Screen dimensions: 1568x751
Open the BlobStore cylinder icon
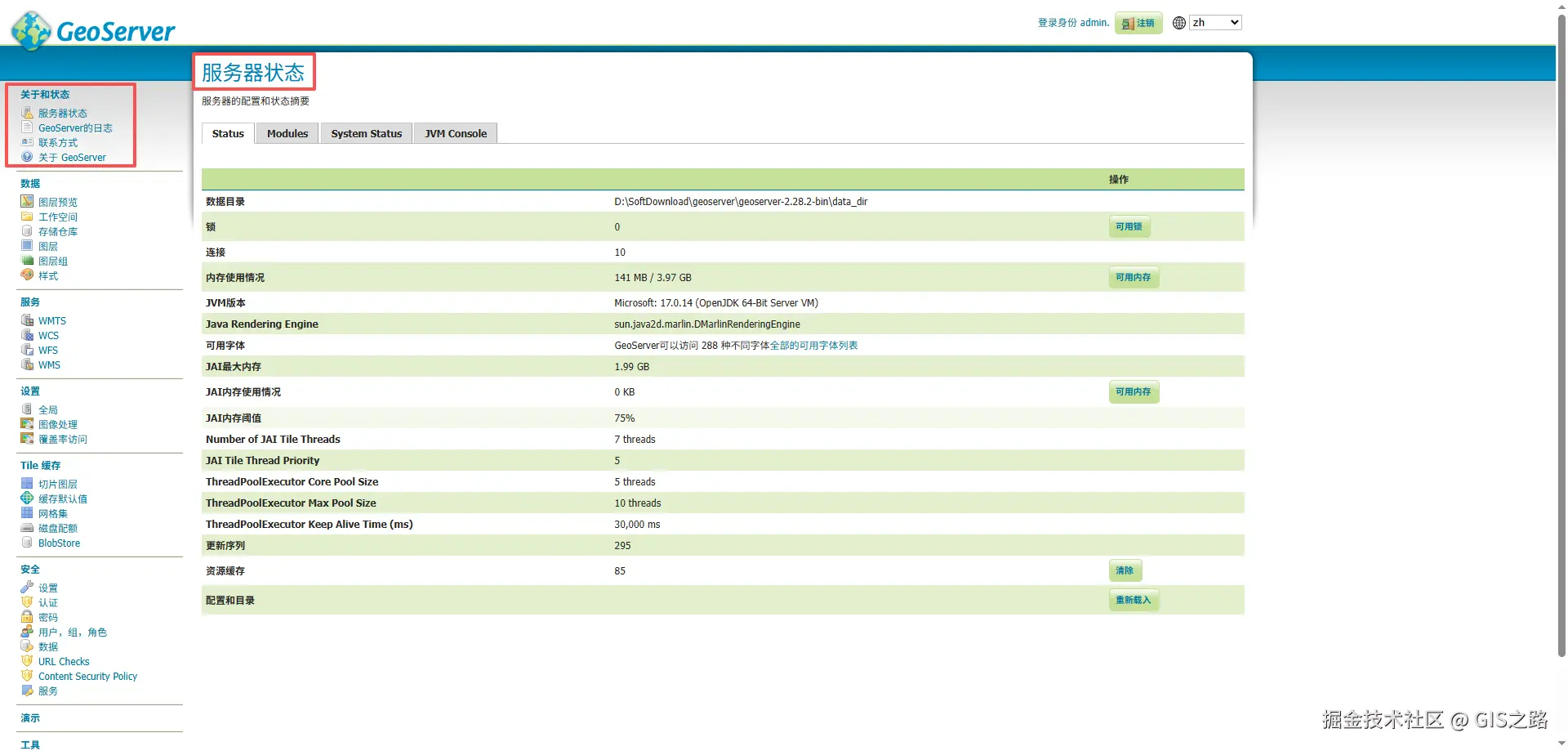[x=27, y=543]
